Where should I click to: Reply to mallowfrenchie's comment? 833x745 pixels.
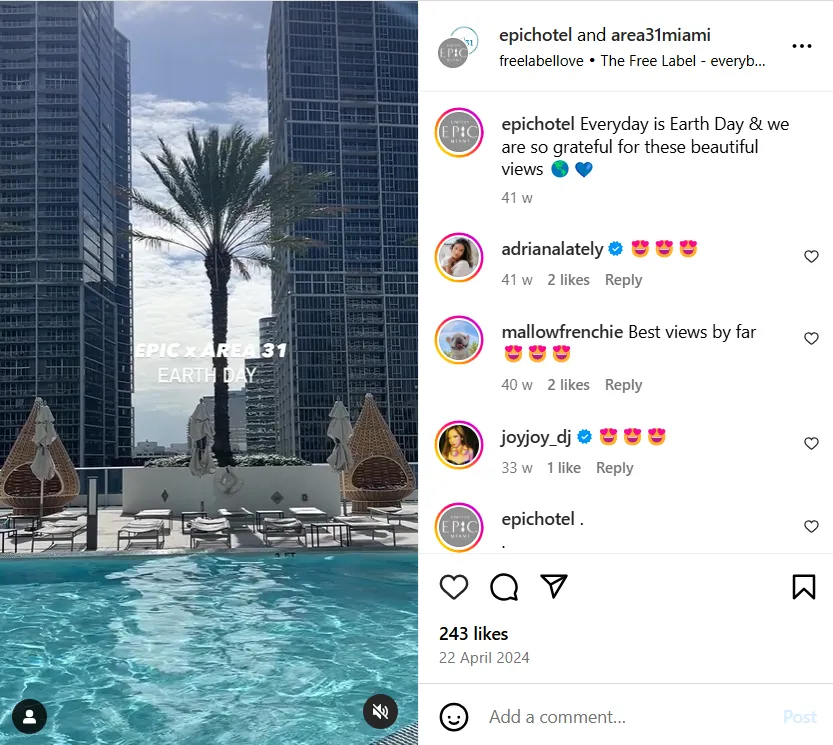click(x=623, y=385)
